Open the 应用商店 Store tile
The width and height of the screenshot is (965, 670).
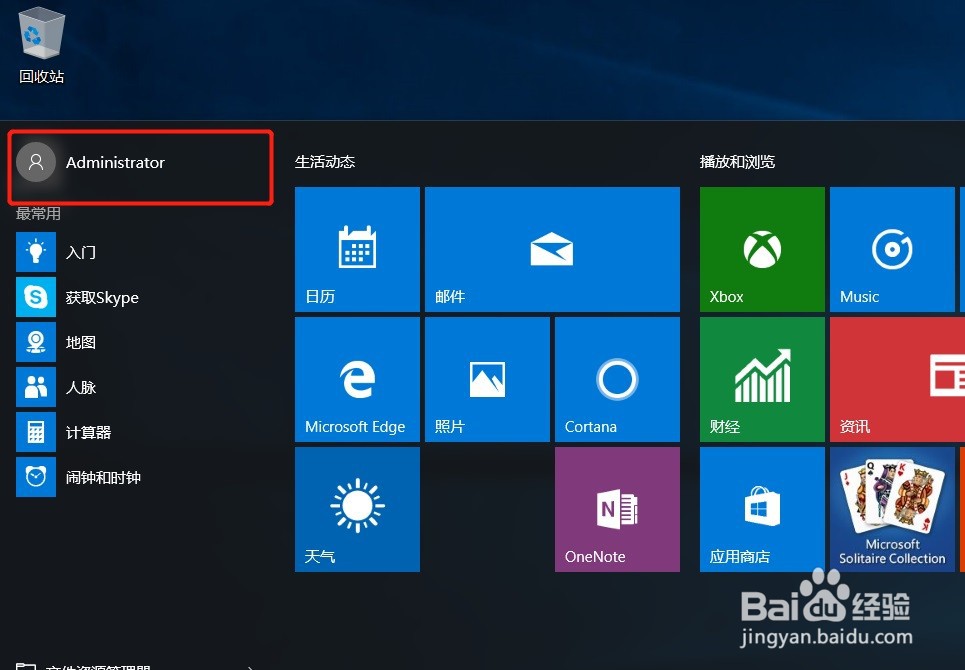[762, 509]
